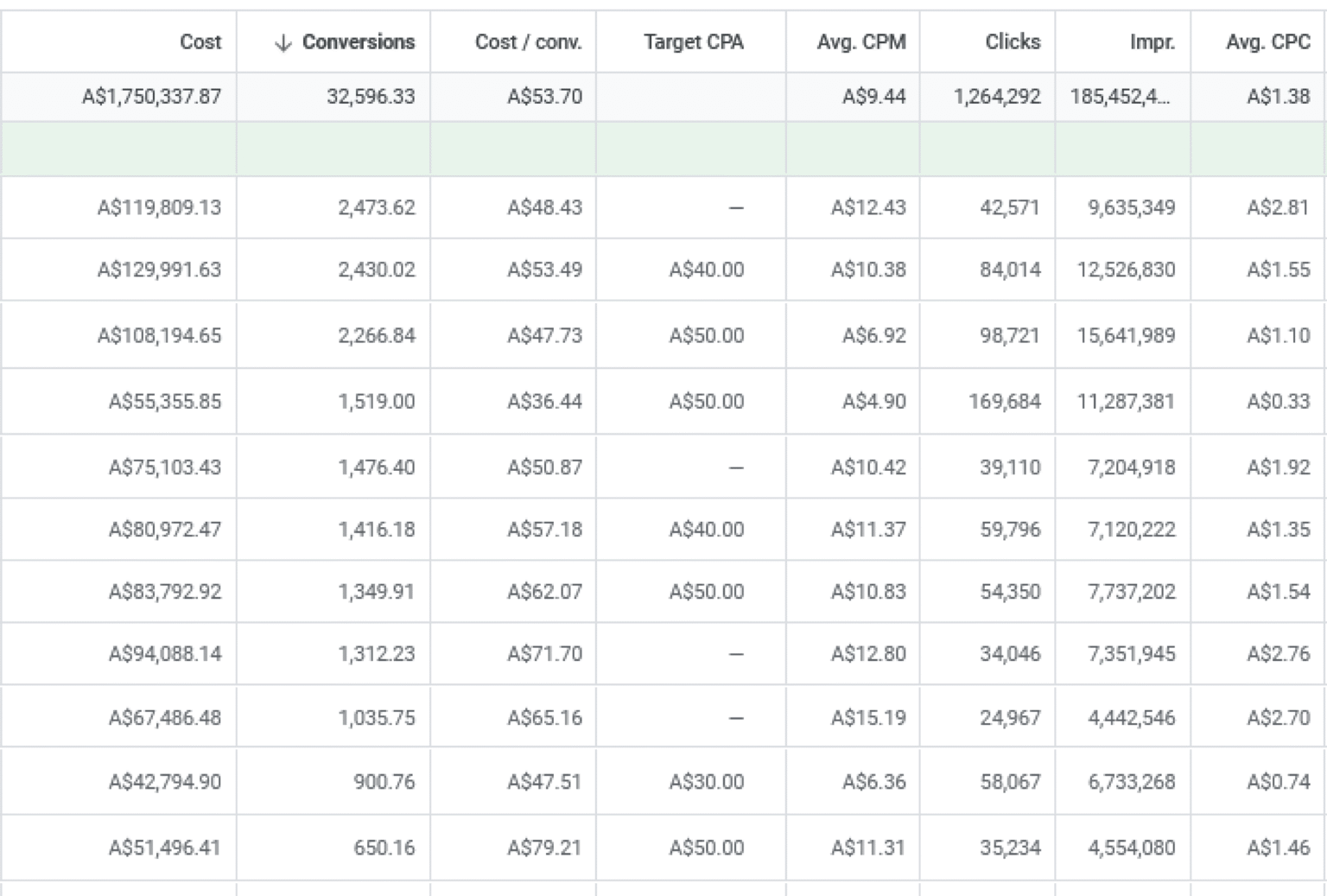This screenshot has width=1327, height=896.
Task: Click cost cell A$75,103.43
Action: click(x=164, y=467)
